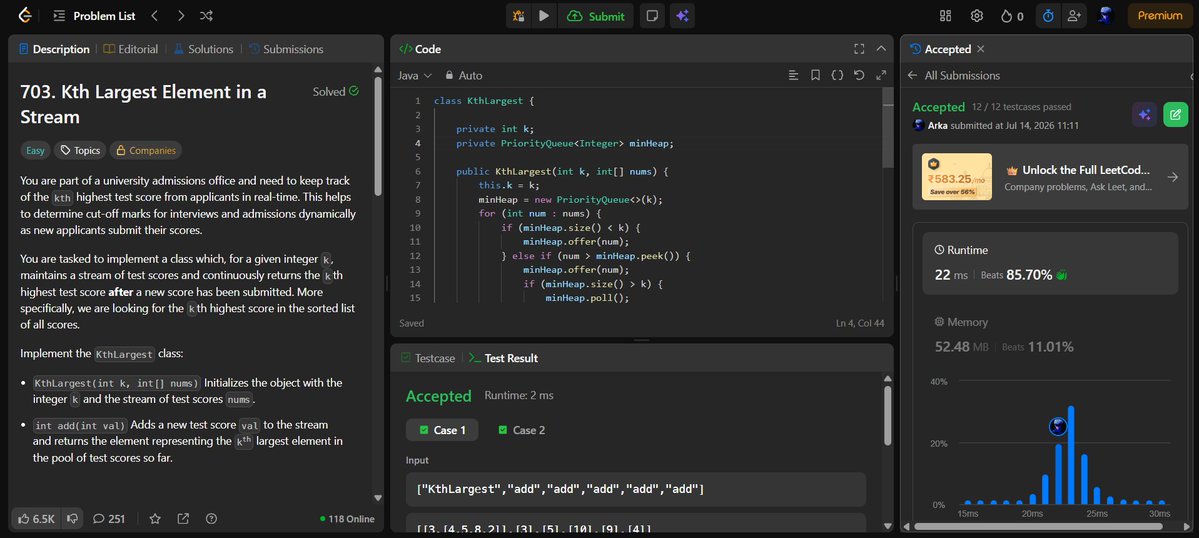1199x538 pixels.
Task: Open the layout grid icon
Action: [x=945, y=15]
